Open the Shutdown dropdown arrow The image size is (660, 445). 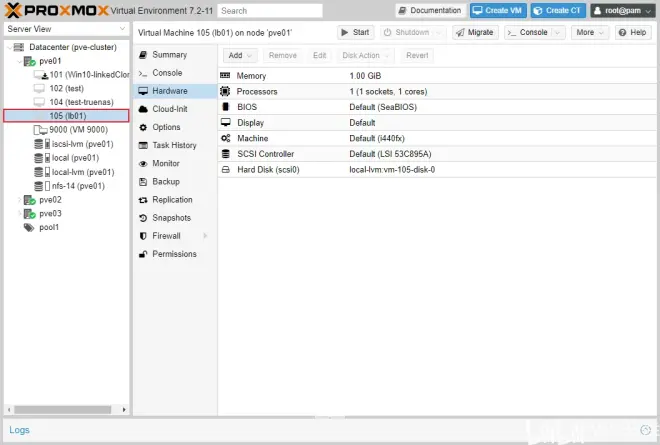[439, 32]
